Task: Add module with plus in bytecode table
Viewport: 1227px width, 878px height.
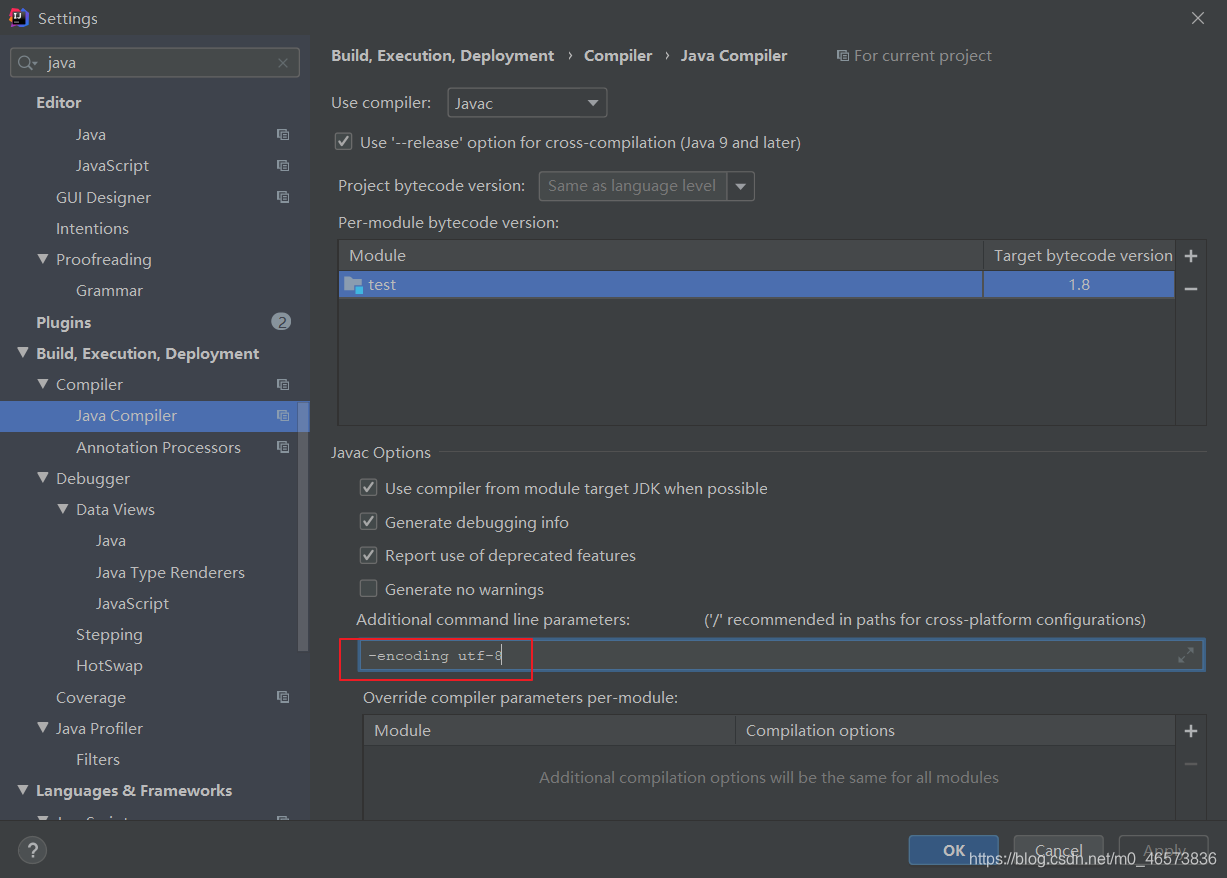Action: (x=1191, y=256)
